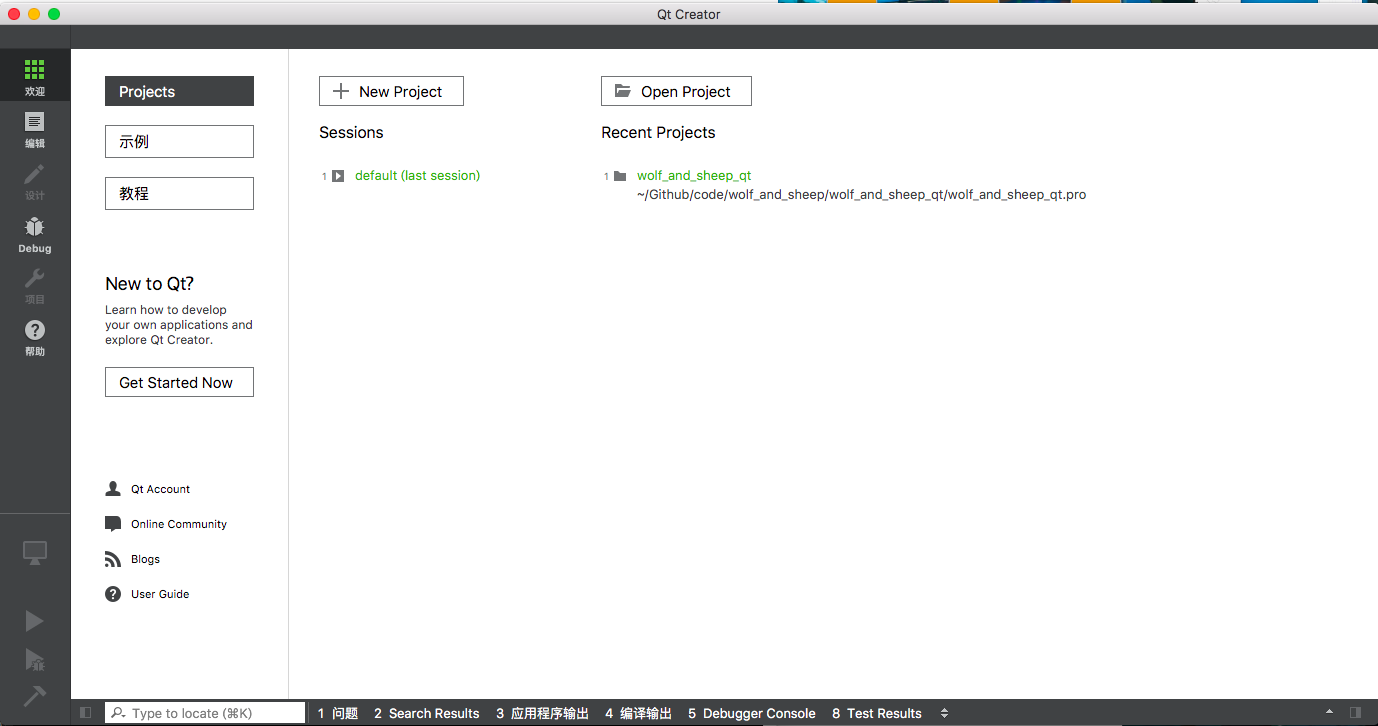Click the Qt Account person icon

(113, 489)
